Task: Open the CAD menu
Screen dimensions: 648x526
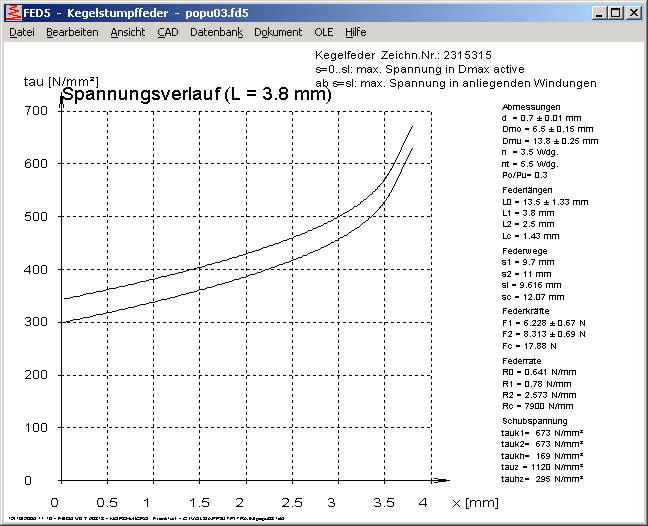Action: tap(168, 32)
